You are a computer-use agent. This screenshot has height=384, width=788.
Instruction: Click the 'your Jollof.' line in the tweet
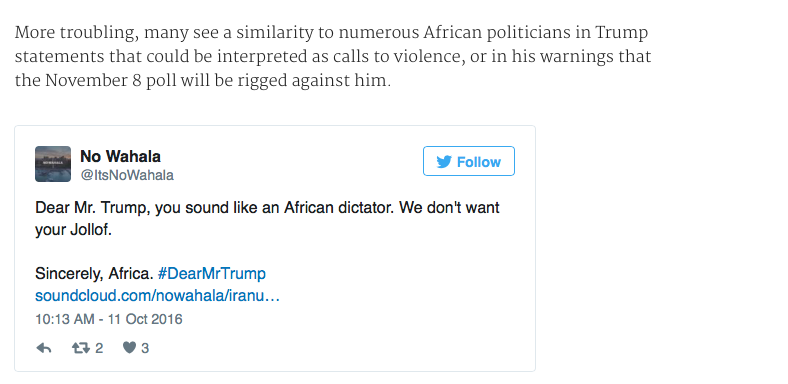point(73,230)
